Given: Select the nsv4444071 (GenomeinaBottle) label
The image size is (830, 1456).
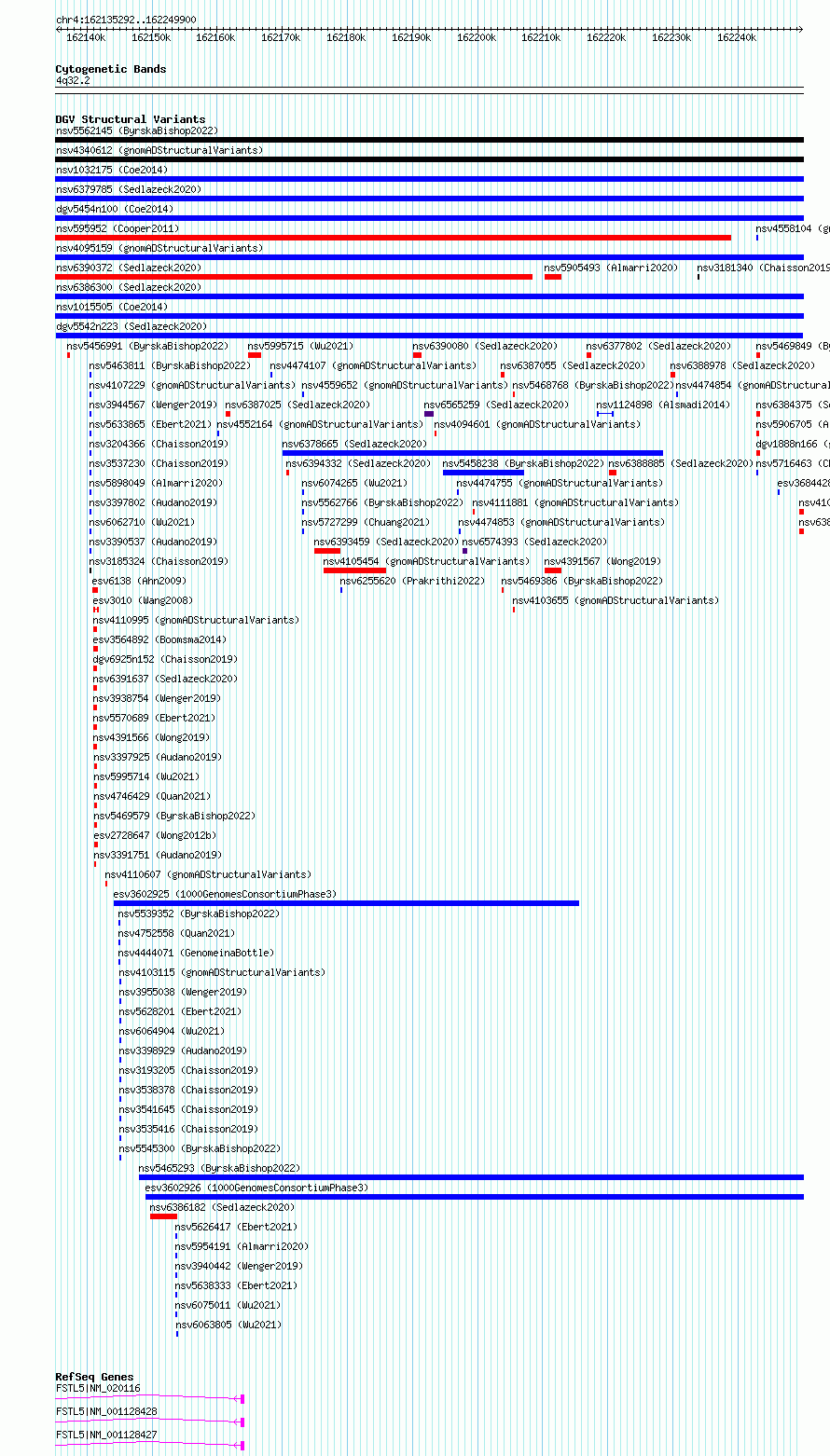Looking at the screenshot, I should pyautogui.click(x=196, y=953).
